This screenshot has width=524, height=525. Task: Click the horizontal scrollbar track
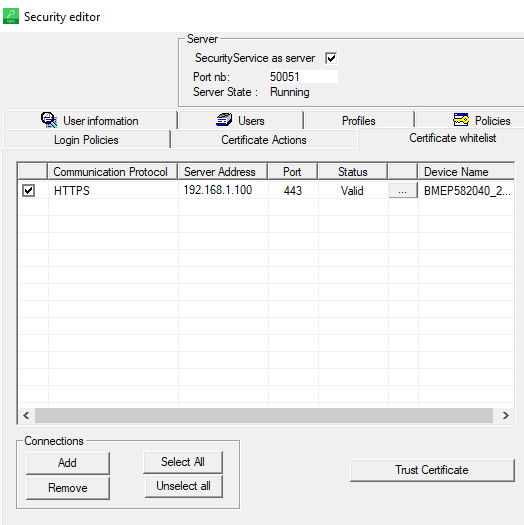(264, 416)
